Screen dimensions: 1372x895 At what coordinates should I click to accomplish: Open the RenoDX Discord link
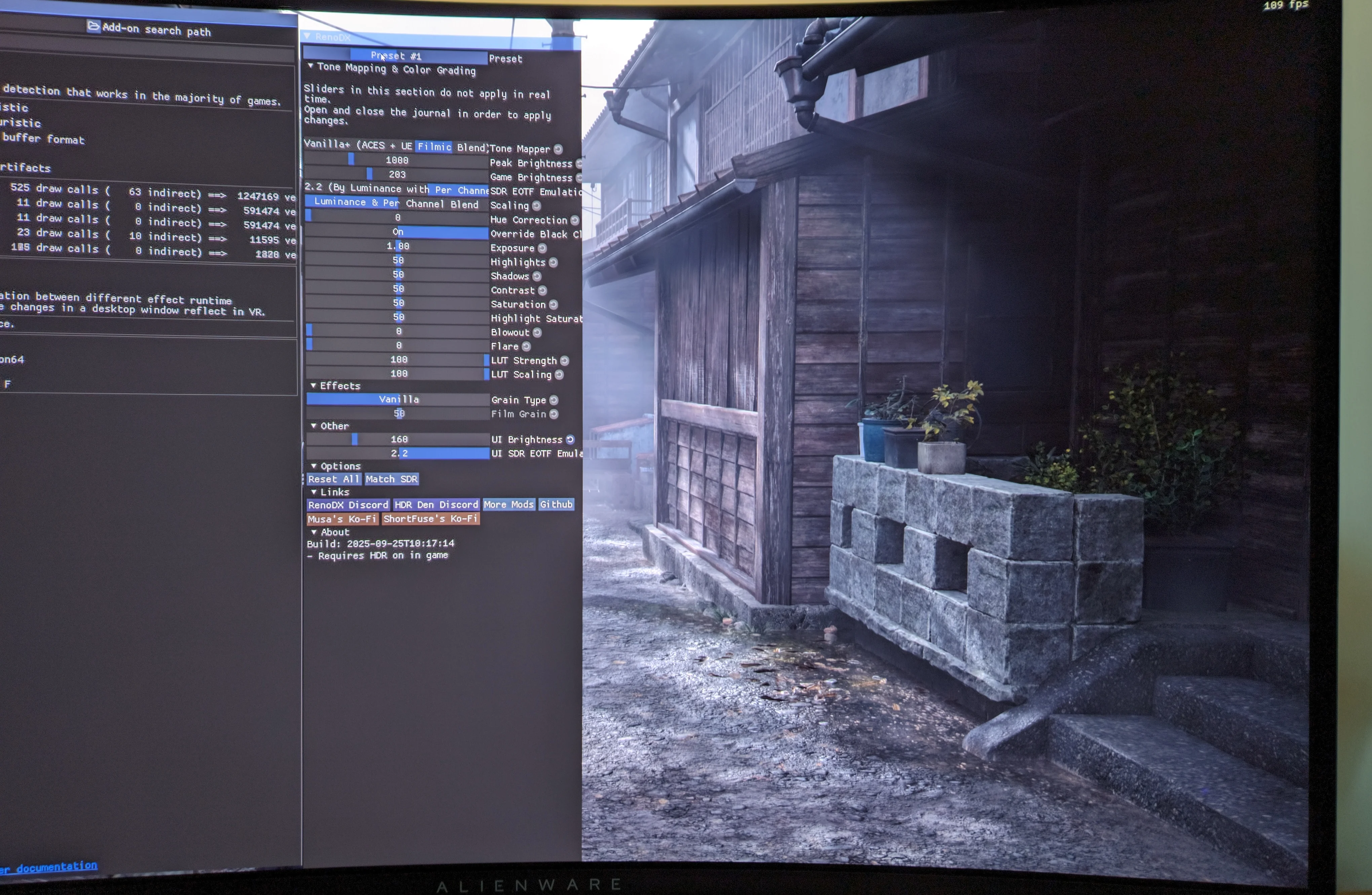coord(348,505)
